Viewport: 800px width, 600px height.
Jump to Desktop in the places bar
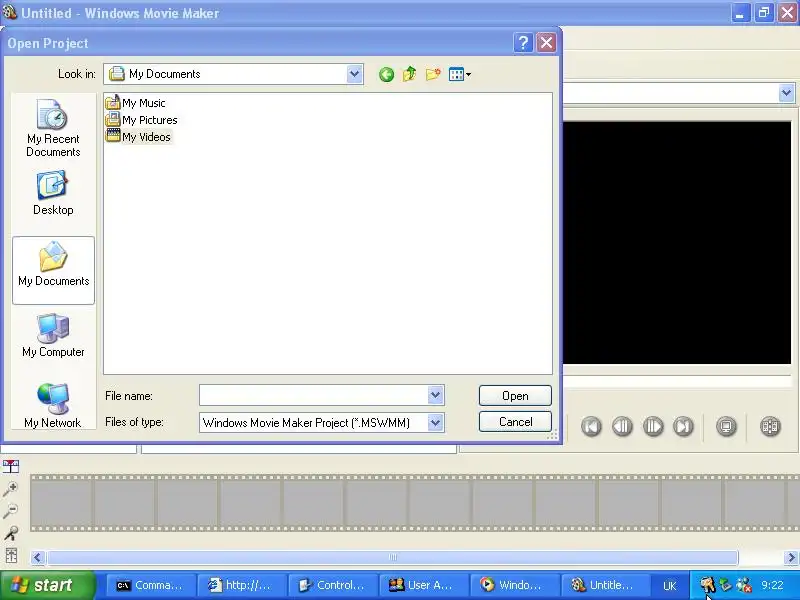[x=53, y=194]
